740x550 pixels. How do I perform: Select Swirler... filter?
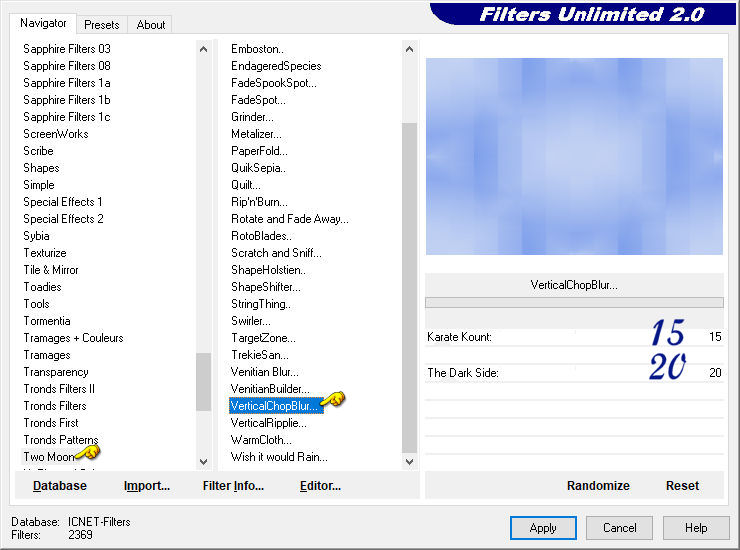(251, 321)
